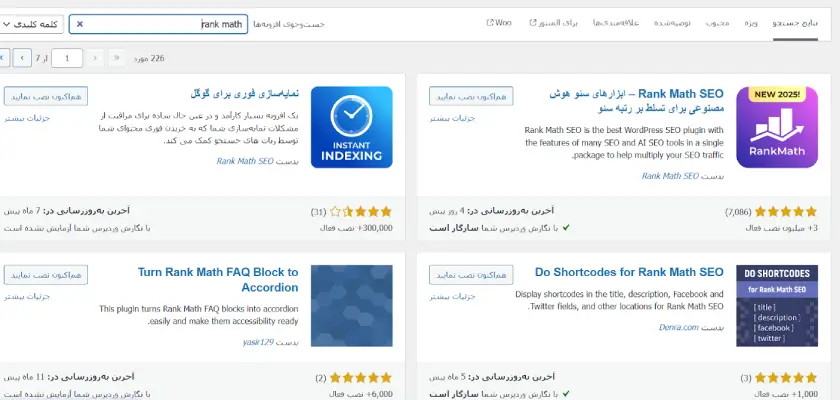Viewport: 840px width, 400px height.
Task: Open Rank Math SEO author link in Instant Indexing card
Action: pos(245,161)
